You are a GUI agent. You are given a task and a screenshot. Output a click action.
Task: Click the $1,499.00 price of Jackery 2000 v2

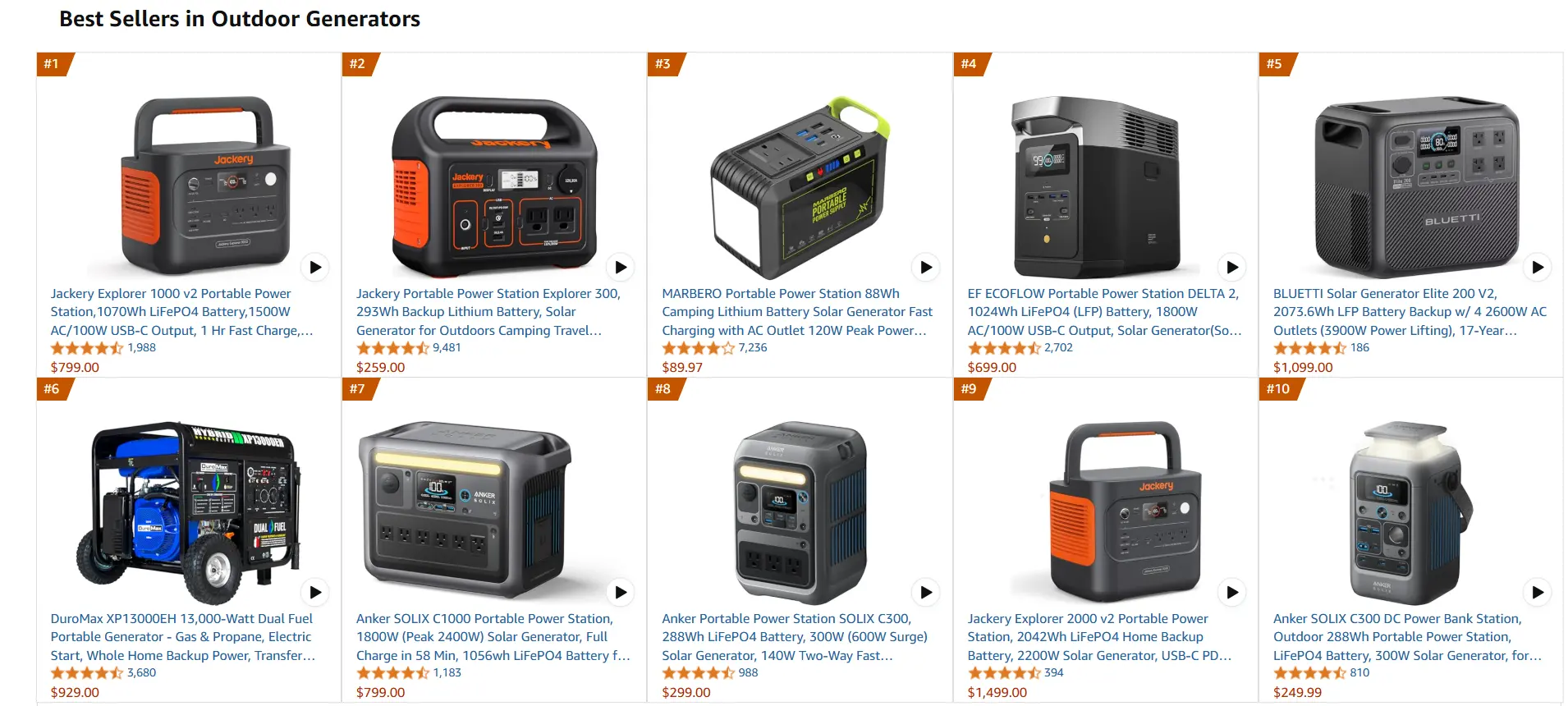pyautogui.click(x=997, y=692)
